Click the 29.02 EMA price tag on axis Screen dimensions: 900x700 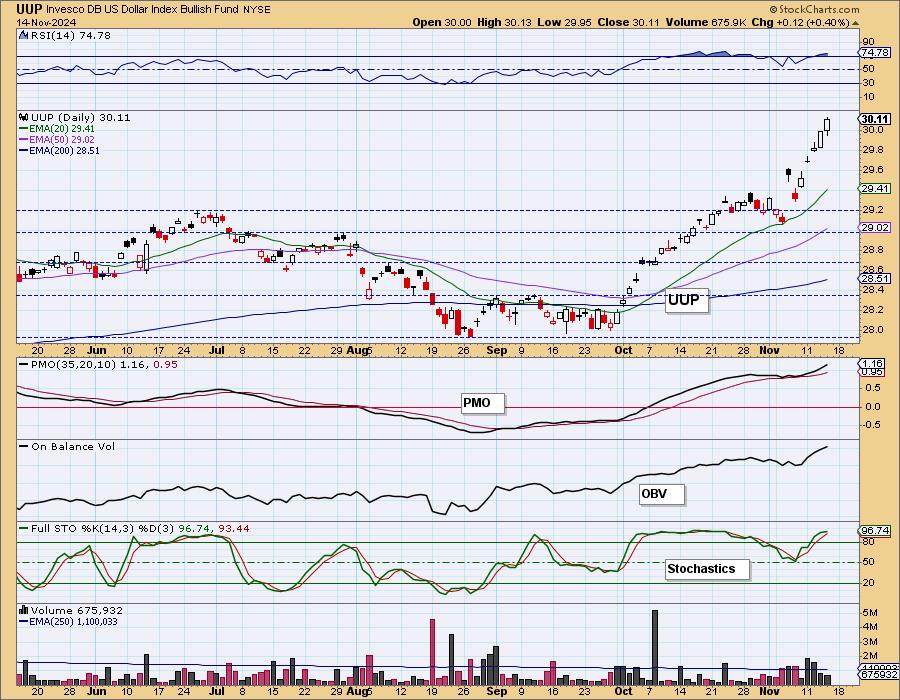[x=875, y=228]
